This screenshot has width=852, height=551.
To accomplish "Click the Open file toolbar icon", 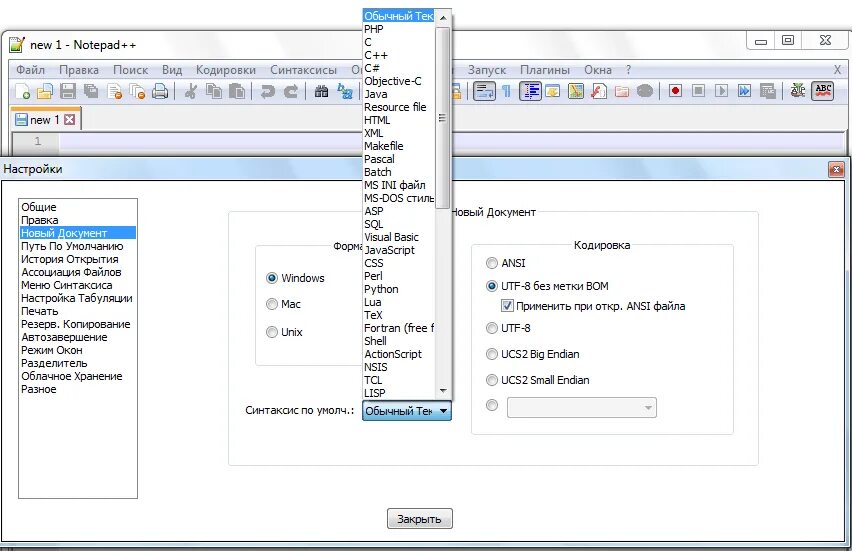I will click(x=45, y=91).
